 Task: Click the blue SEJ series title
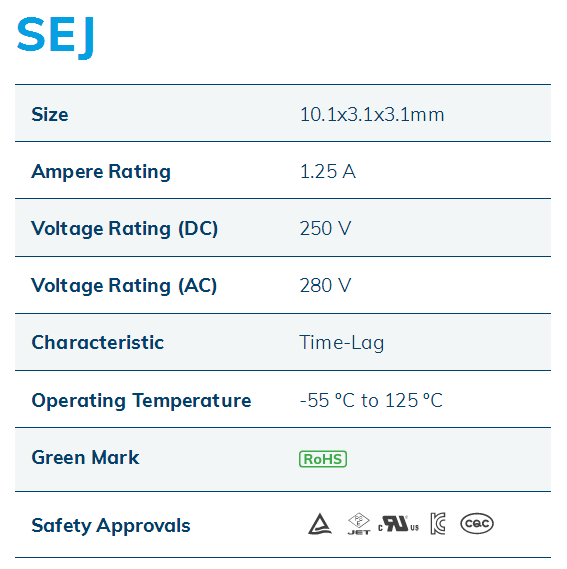56,37
